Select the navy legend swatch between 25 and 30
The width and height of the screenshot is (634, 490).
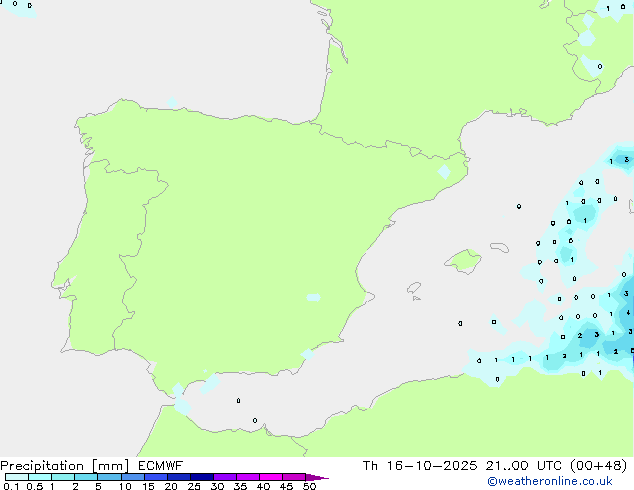tap(202, 477)
